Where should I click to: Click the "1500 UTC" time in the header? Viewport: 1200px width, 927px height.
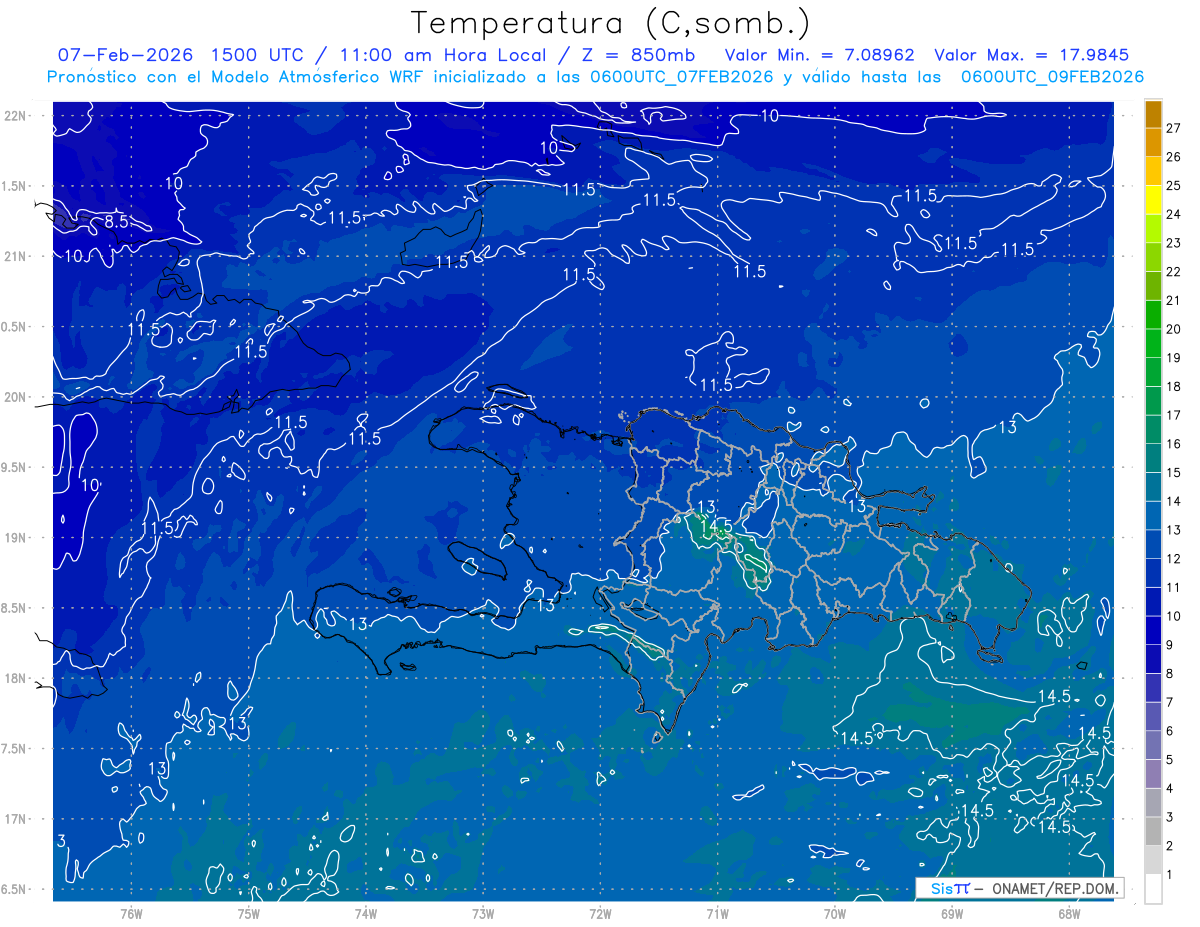pyautogui.click(x=261, y=55)
